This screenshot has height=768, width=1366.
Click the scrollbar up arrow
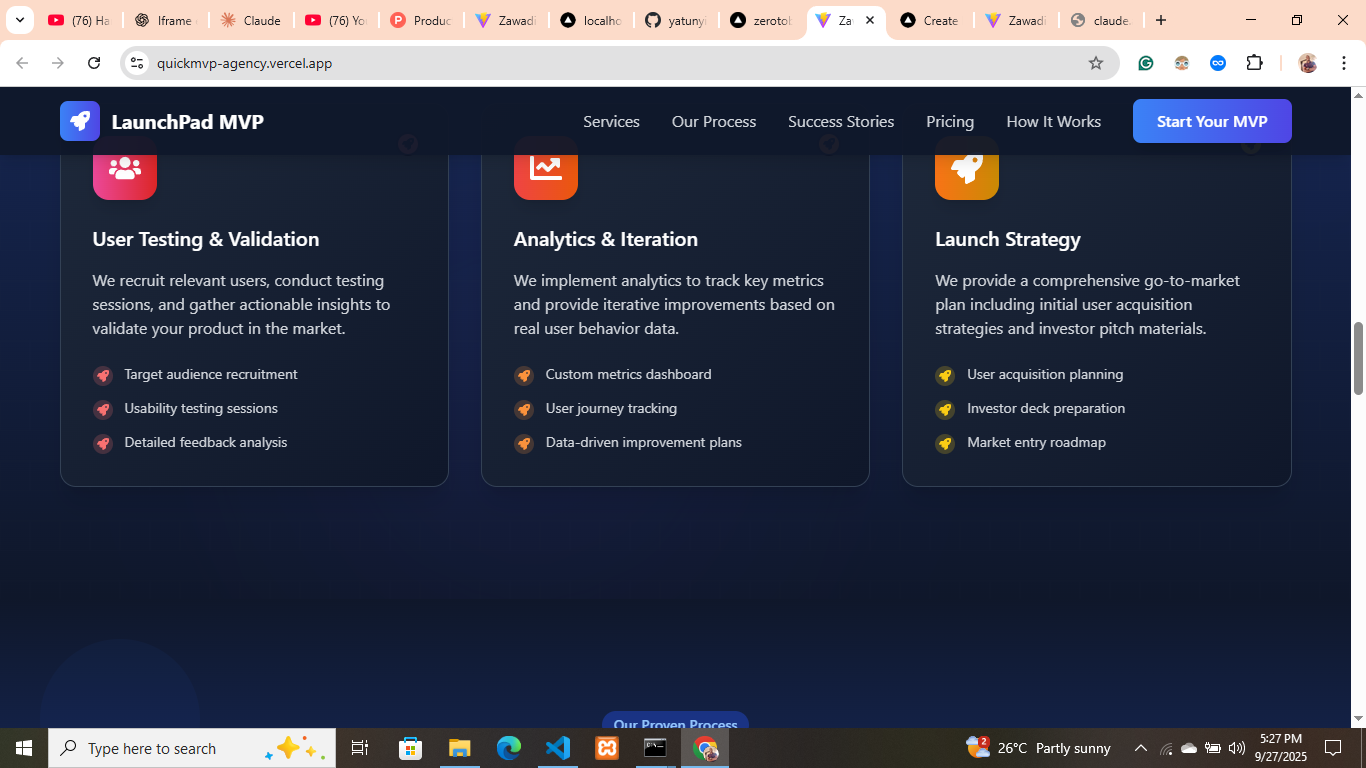1358,96
